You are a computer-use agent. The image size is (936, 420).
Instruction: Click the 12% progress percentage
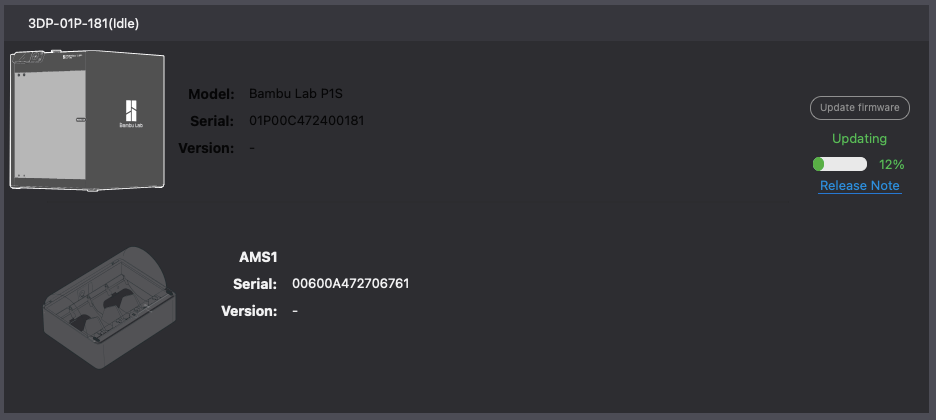coord(891,164)
